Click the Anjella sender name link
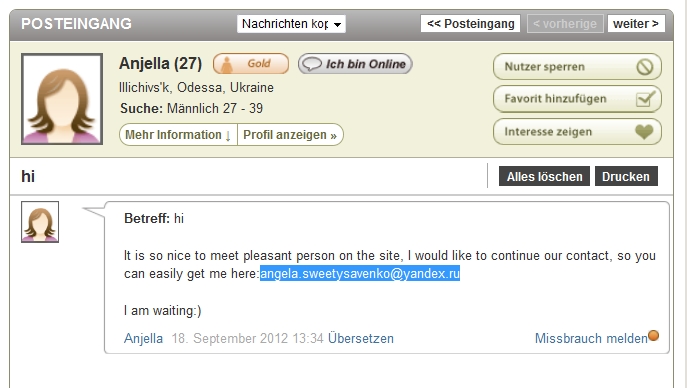 (143, 339)
